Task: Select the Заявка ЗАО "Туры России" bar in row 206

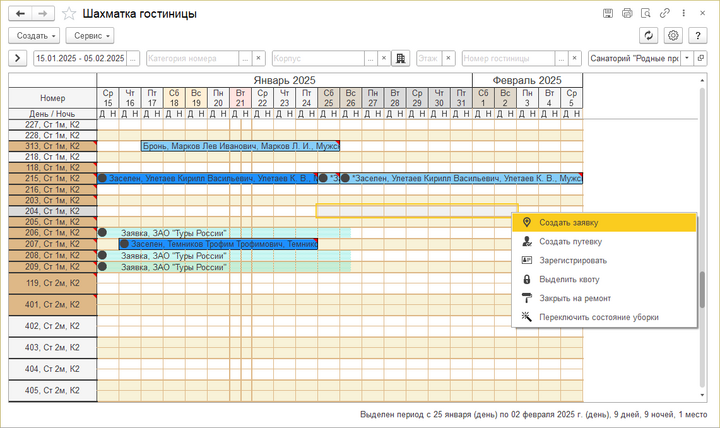Action: pos(224,233)
